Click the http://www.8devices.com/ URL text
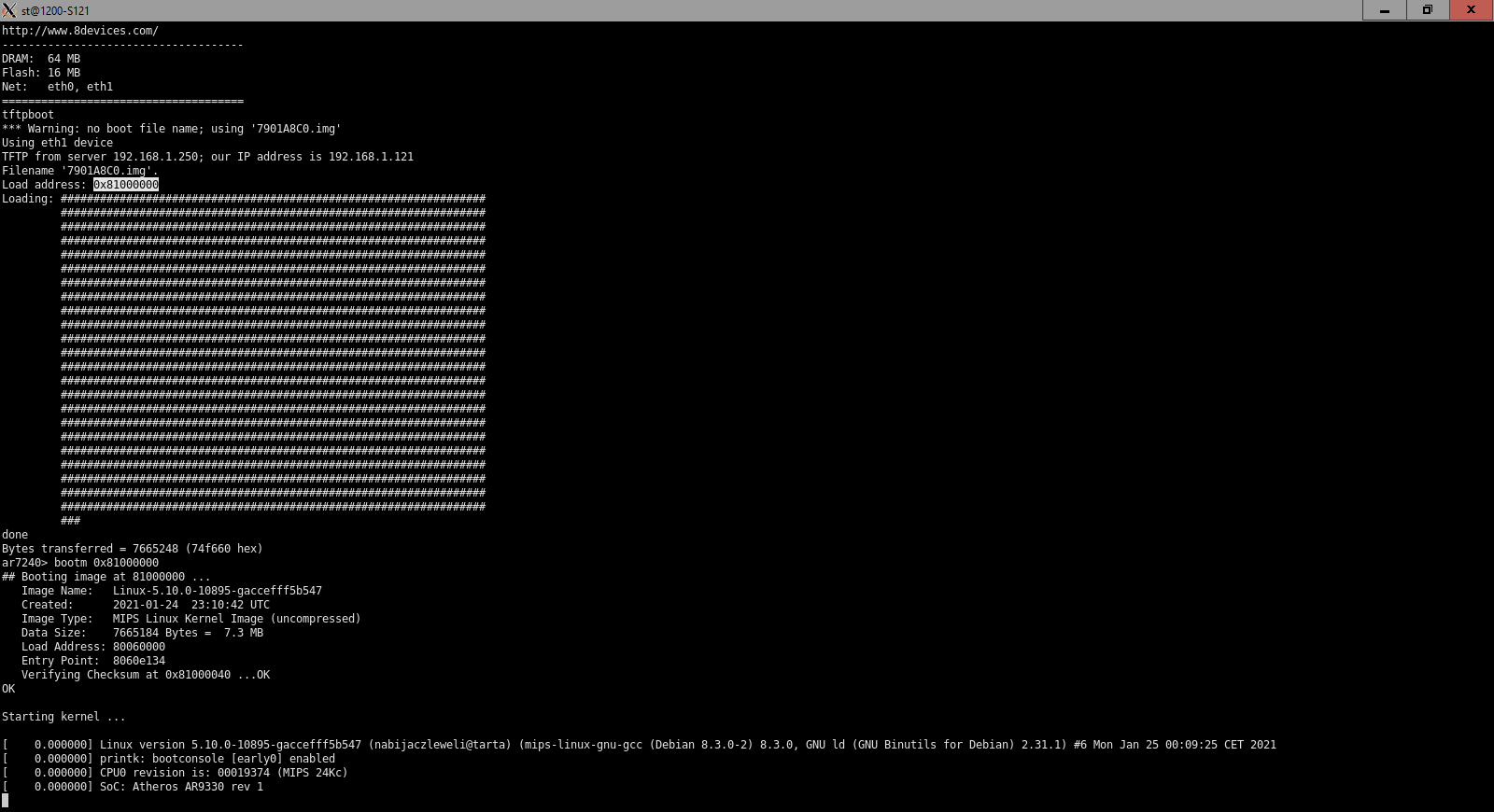This screenshot has width=1494, height=812. [80, 31]
